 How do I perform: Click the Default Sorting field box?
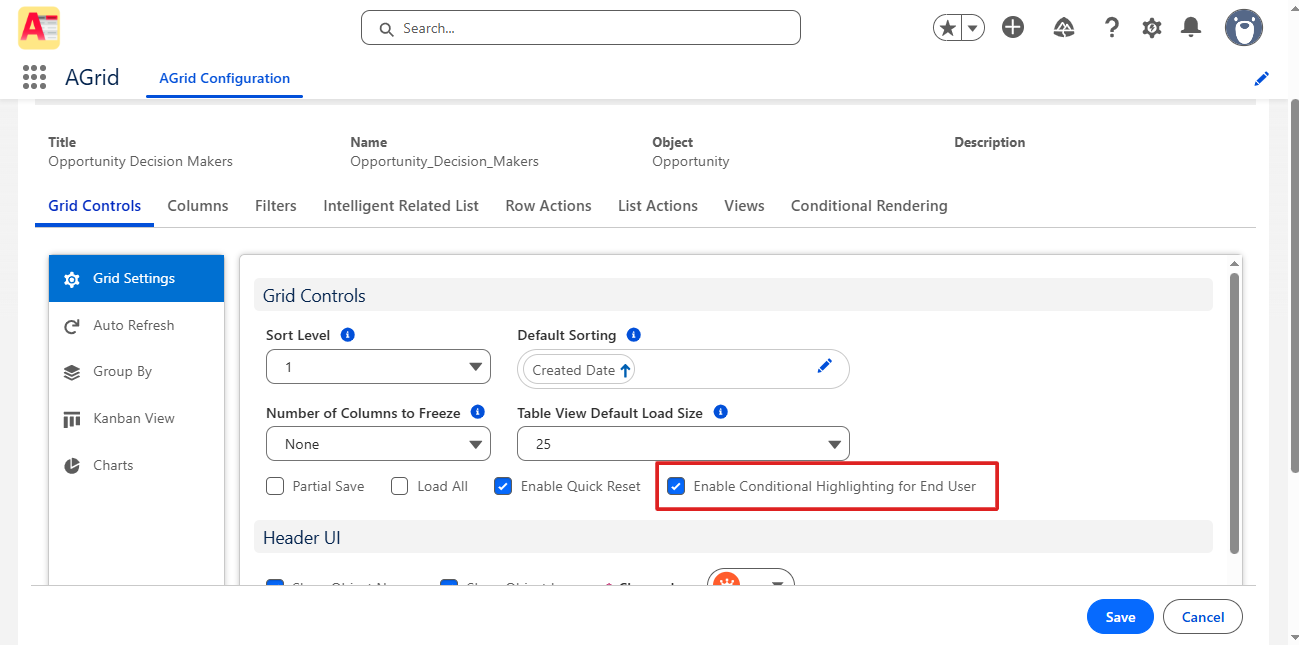(683, 369)
